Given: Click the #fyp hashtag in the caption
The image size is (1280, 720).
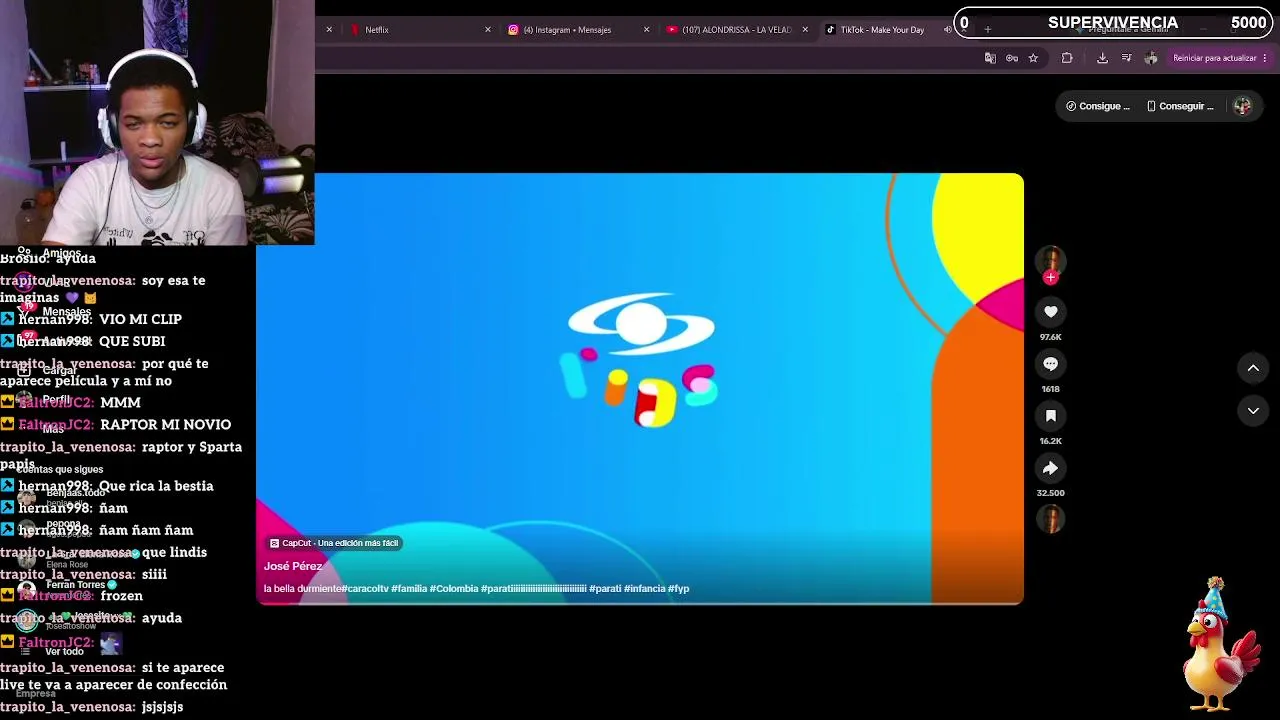Looking at the screenshot, I should click(x=679, y=589).
